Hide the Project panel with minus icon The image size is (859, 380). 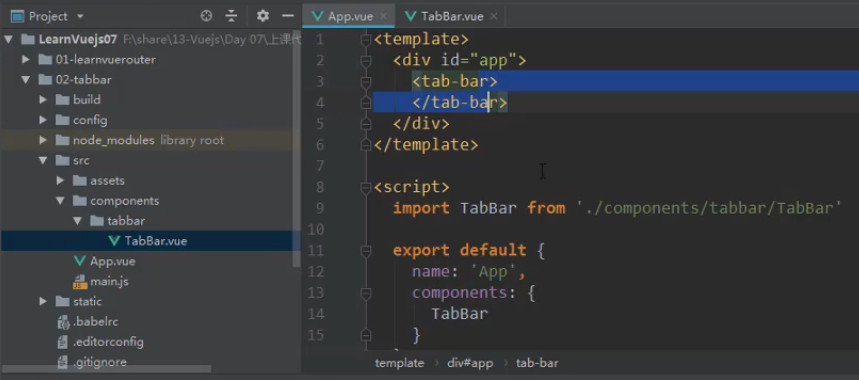(x=288, y=16)
